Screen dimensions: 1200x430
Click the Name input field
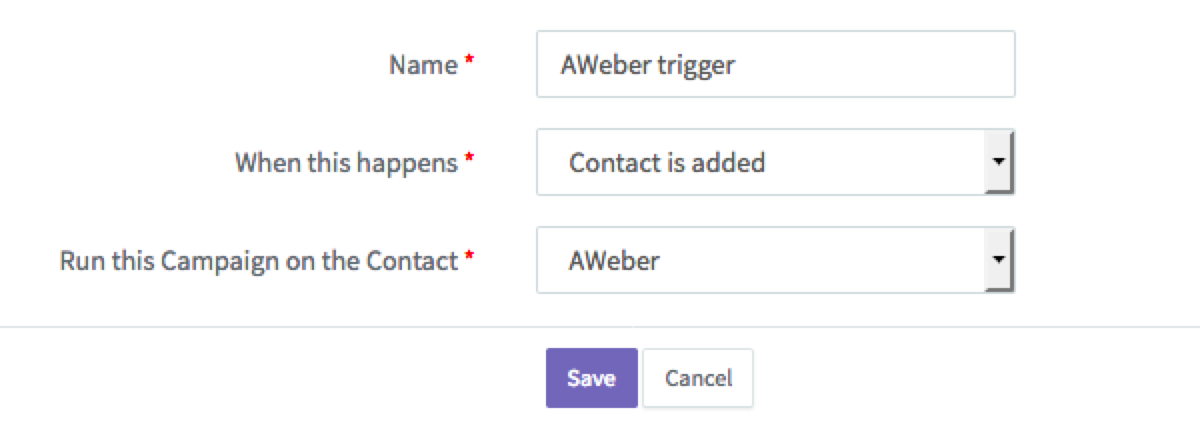click(775, 65)
